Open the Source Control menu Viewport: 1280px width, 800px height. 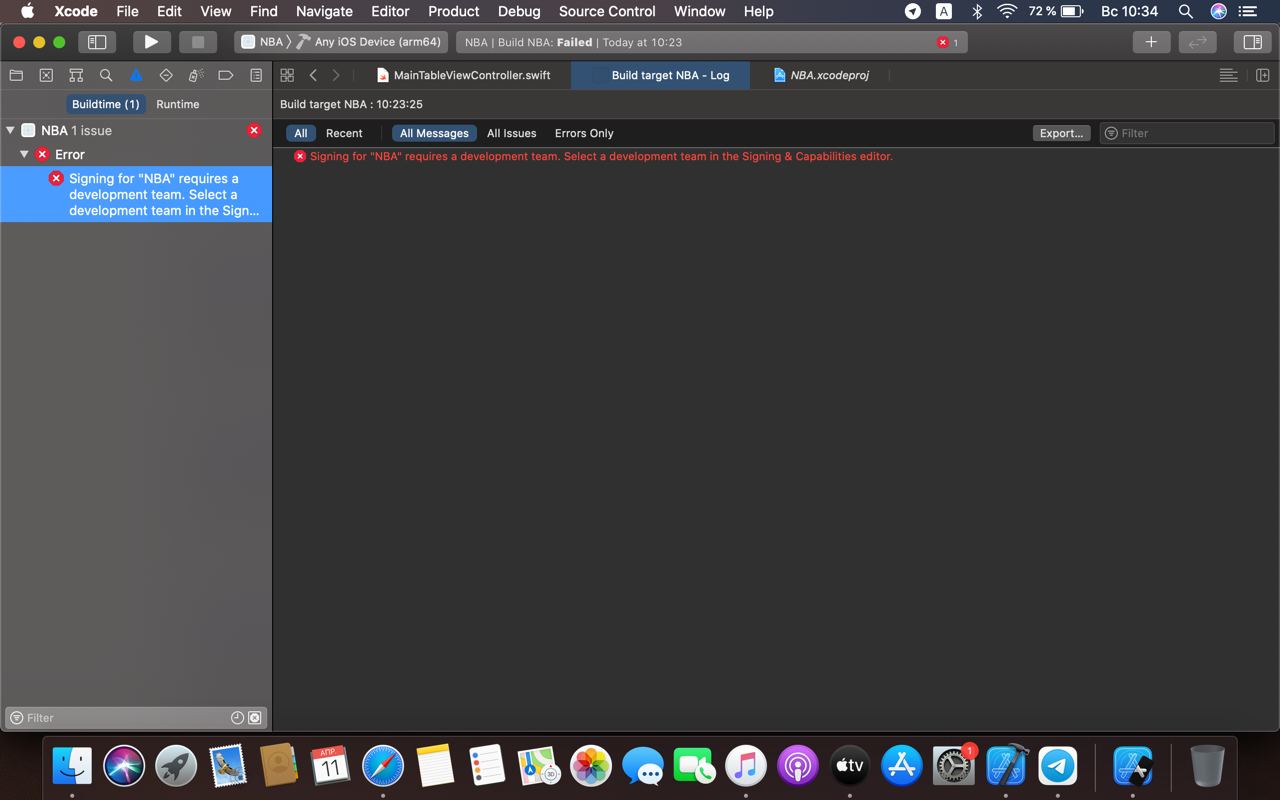(607, 11)
